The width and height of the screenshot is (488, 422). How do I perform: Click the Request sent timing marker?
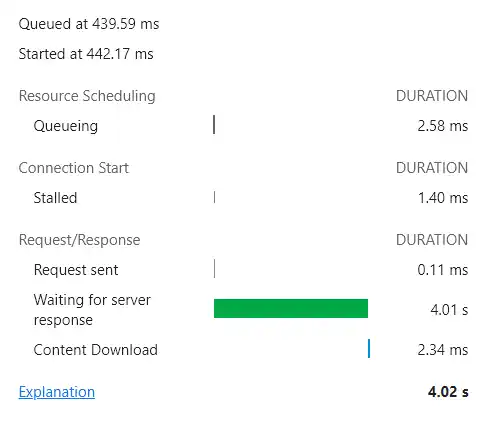pyautogui.click(x=214, y=268)
